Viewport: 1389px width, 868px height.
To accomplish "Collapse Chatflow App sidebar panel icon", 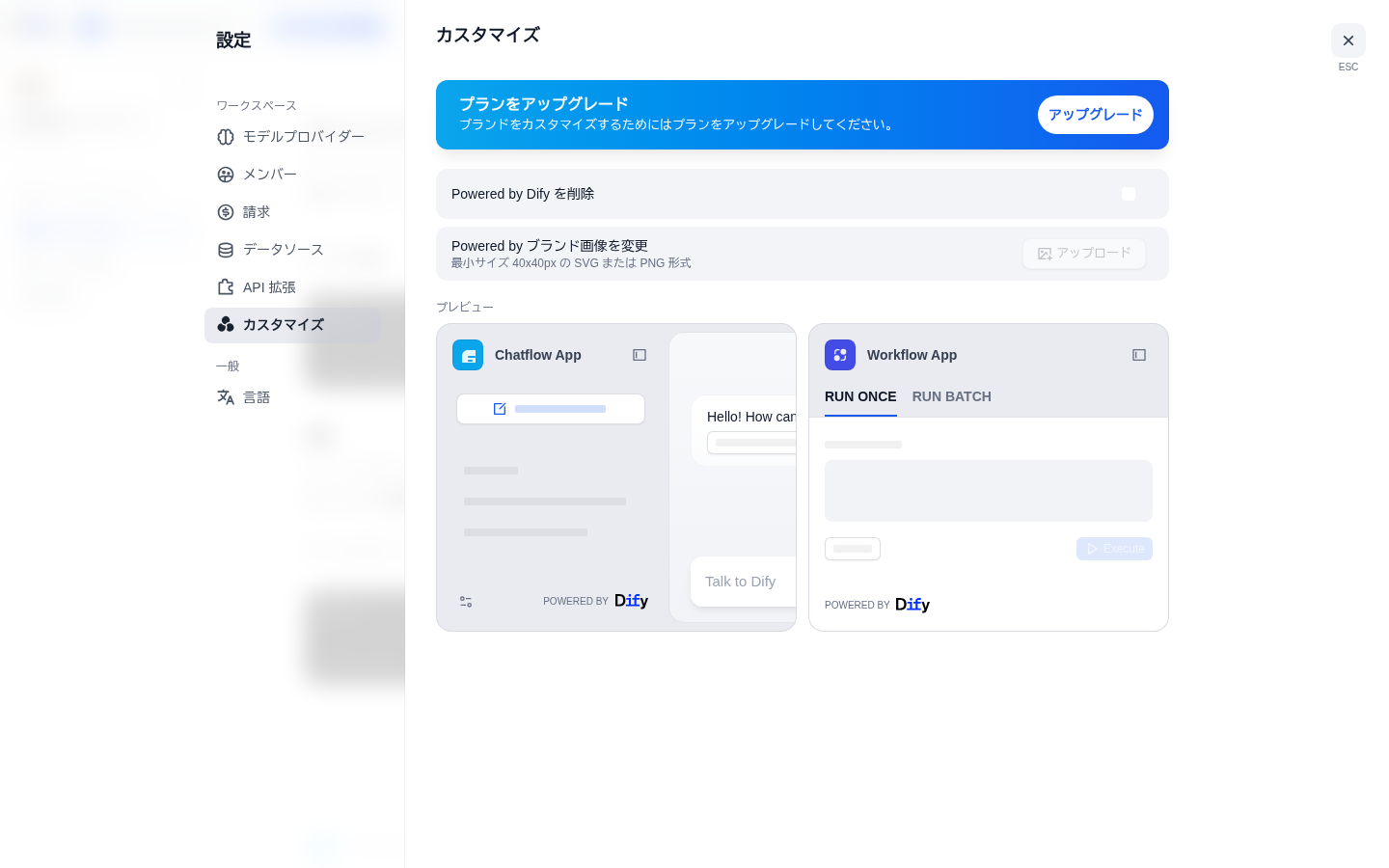I will pyautogui.click(x=640, y=355).
